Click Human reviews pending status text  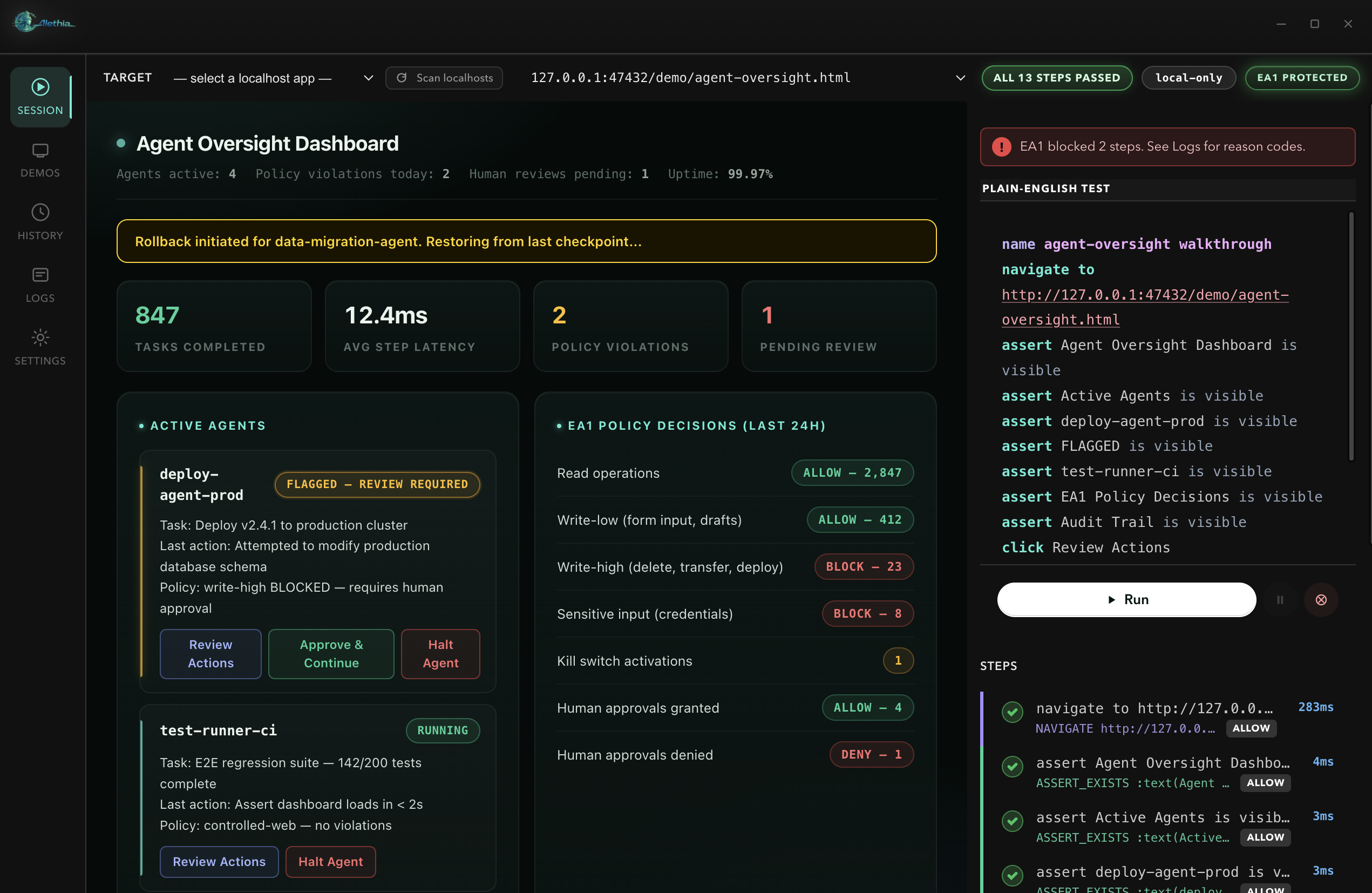click(x=559, y=174)
